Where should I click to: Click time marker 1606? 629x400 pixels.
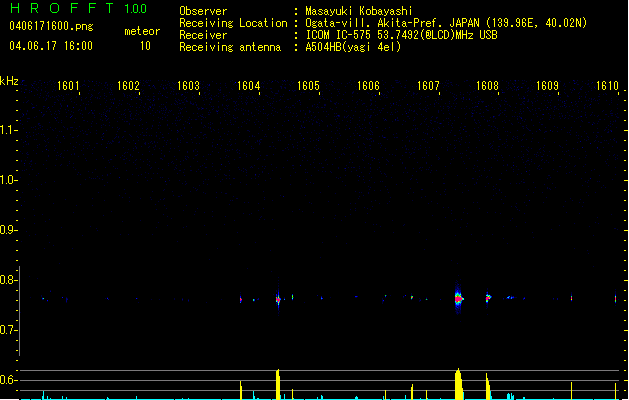coord(368,86)
